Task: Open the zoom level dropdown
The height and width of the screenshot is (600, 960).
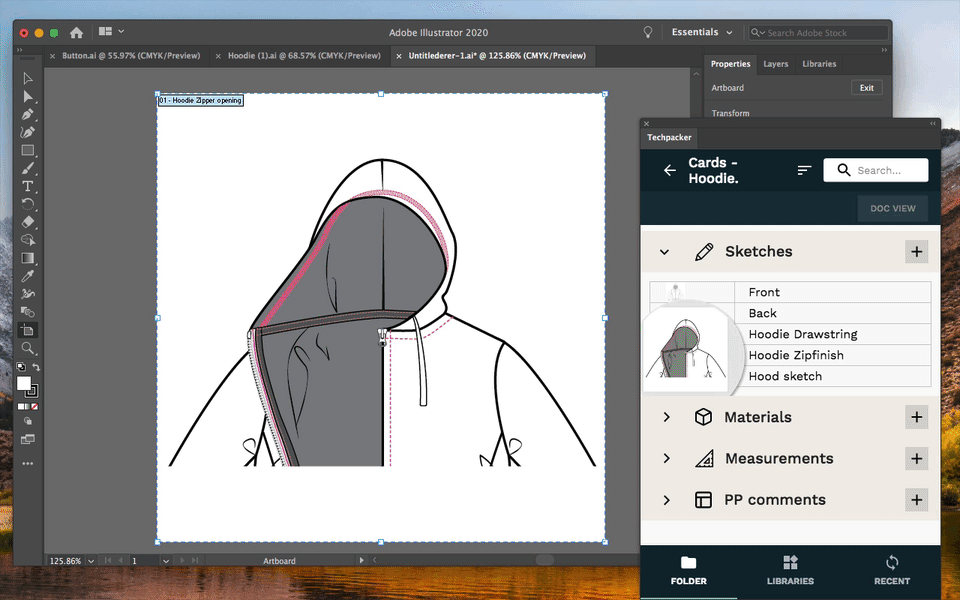Action: click(x=91, y=561)
